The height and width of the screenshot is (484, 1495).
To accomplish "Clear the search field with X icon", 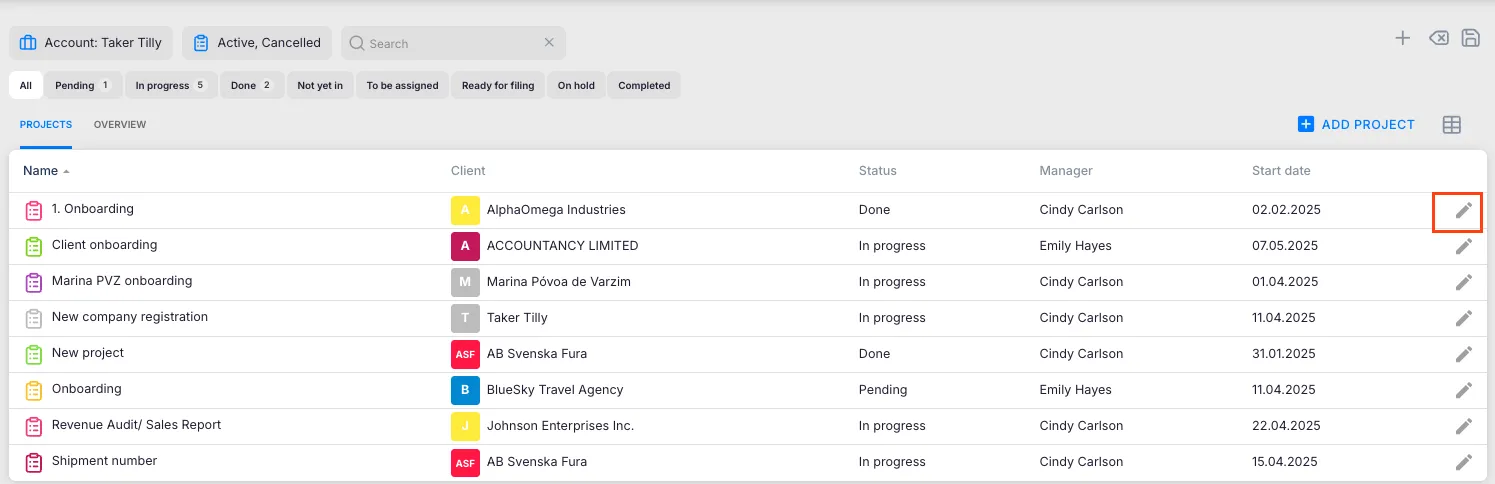I will (x=549, y=43).
